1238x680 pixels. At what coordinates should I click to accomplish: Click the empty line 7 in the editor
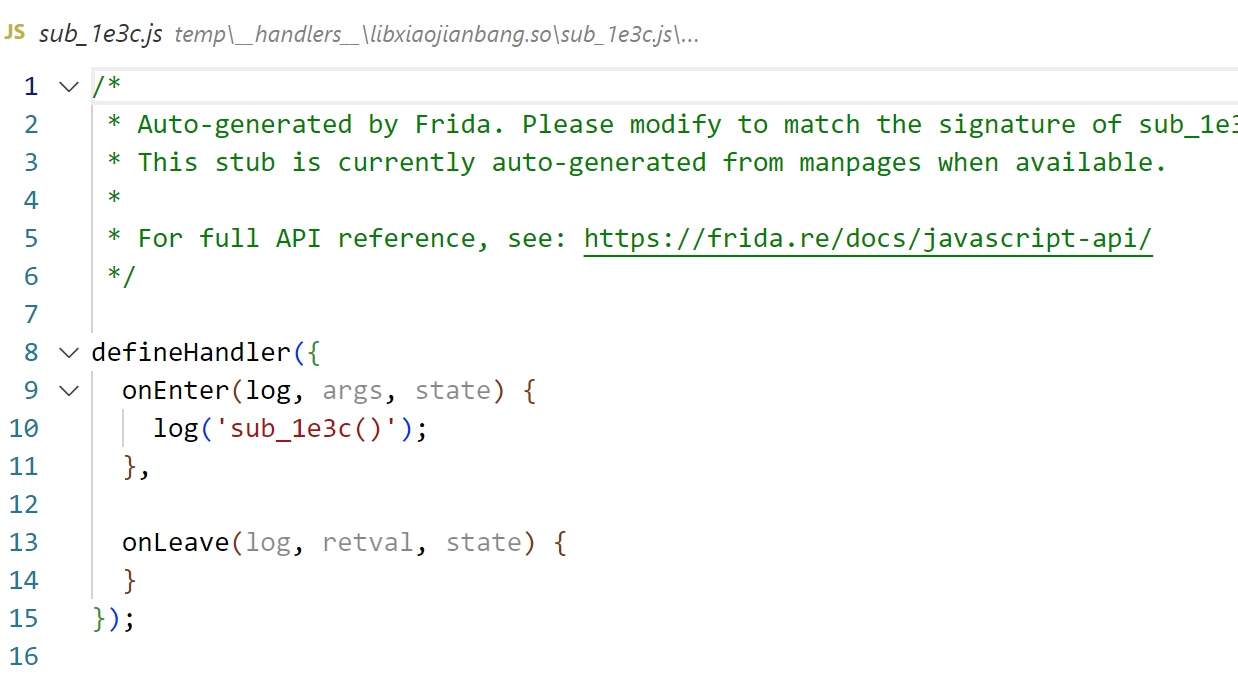click(x=400, y=315)
